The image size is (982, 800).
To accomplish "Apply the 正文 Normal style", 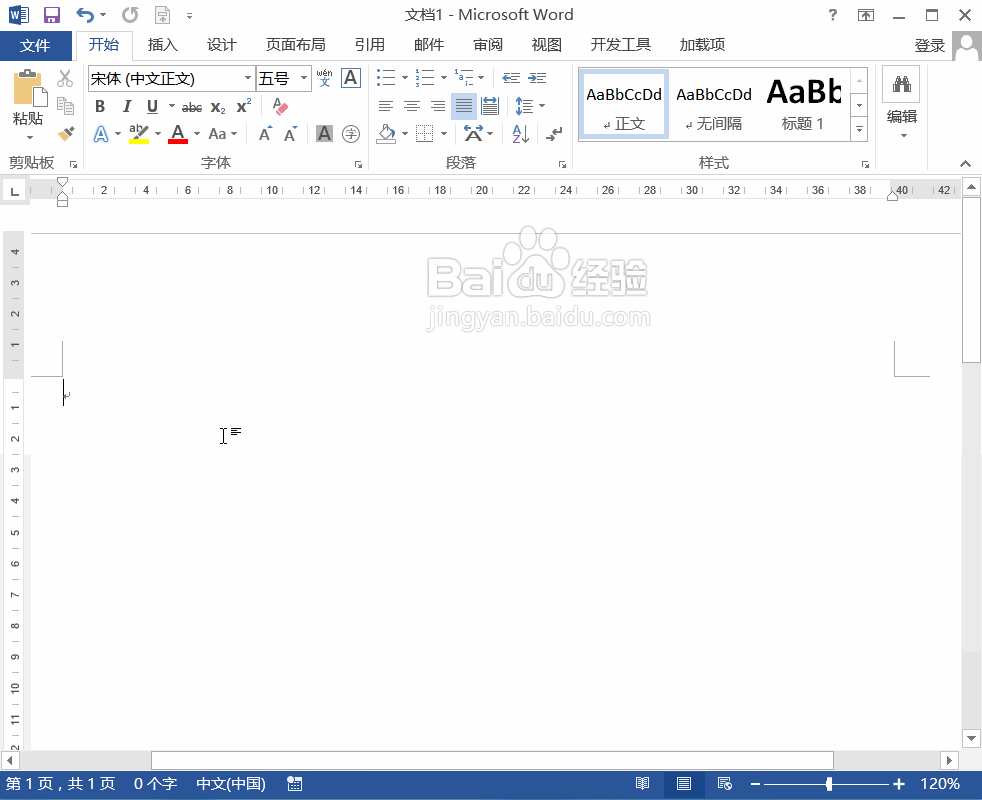I will point(624,104).
